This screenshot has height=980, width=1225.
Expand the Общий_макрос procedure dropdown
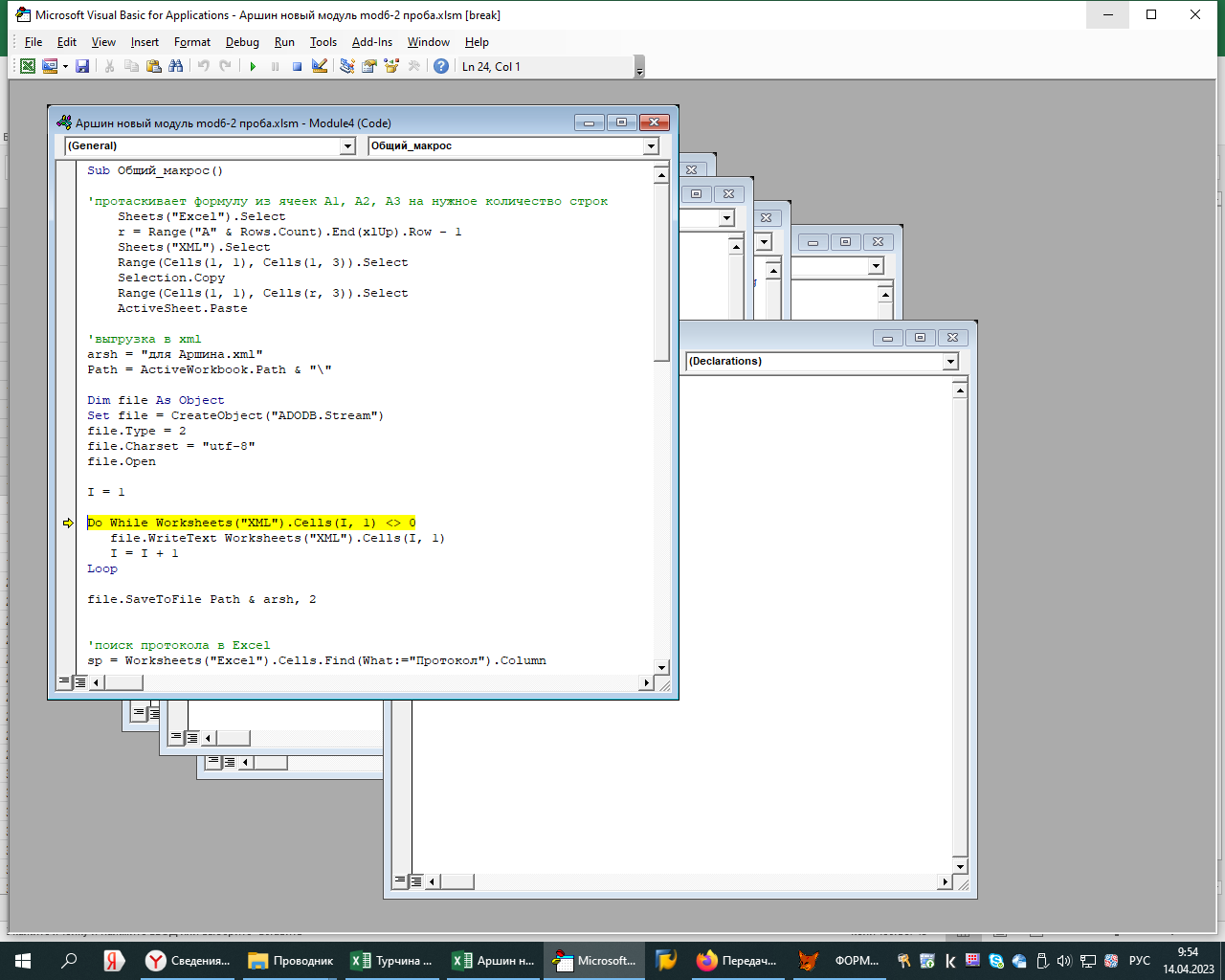pos(651,146)
